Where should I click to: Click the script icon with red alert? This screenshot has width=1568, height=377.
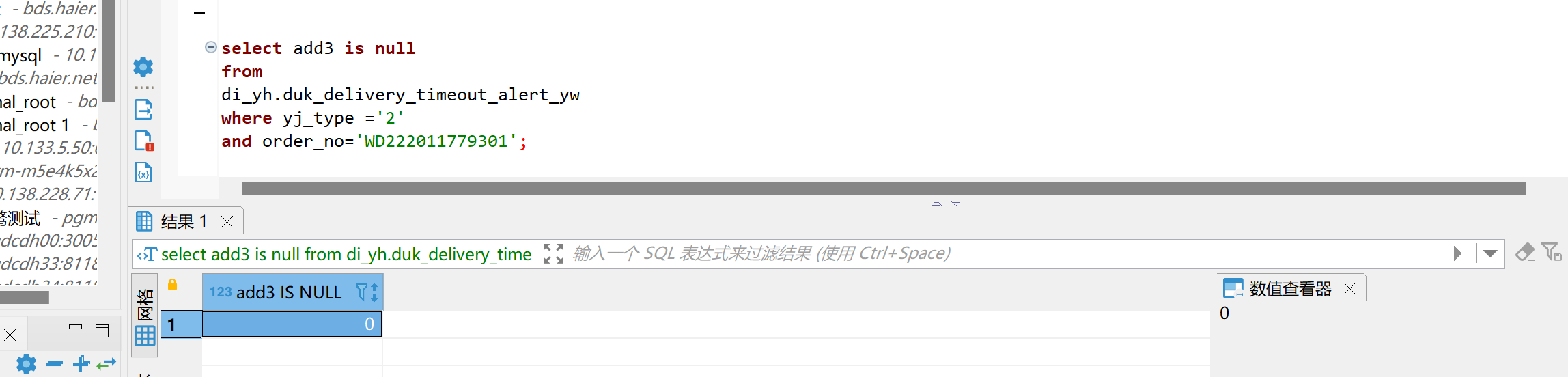(143, 141)
